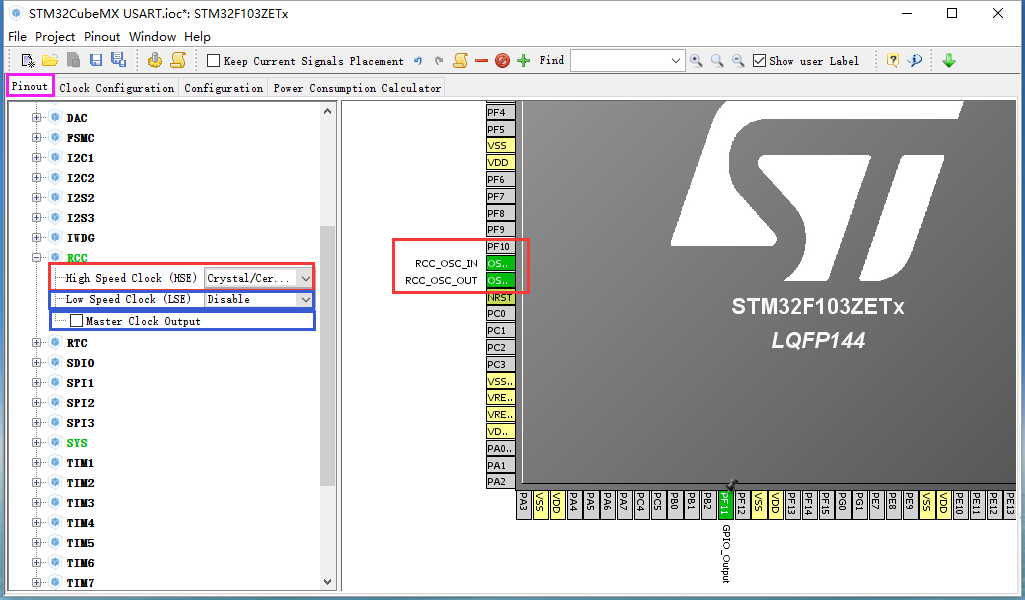
Task: Click the Generate Code gear icon
Action: (x=155, y=61)
